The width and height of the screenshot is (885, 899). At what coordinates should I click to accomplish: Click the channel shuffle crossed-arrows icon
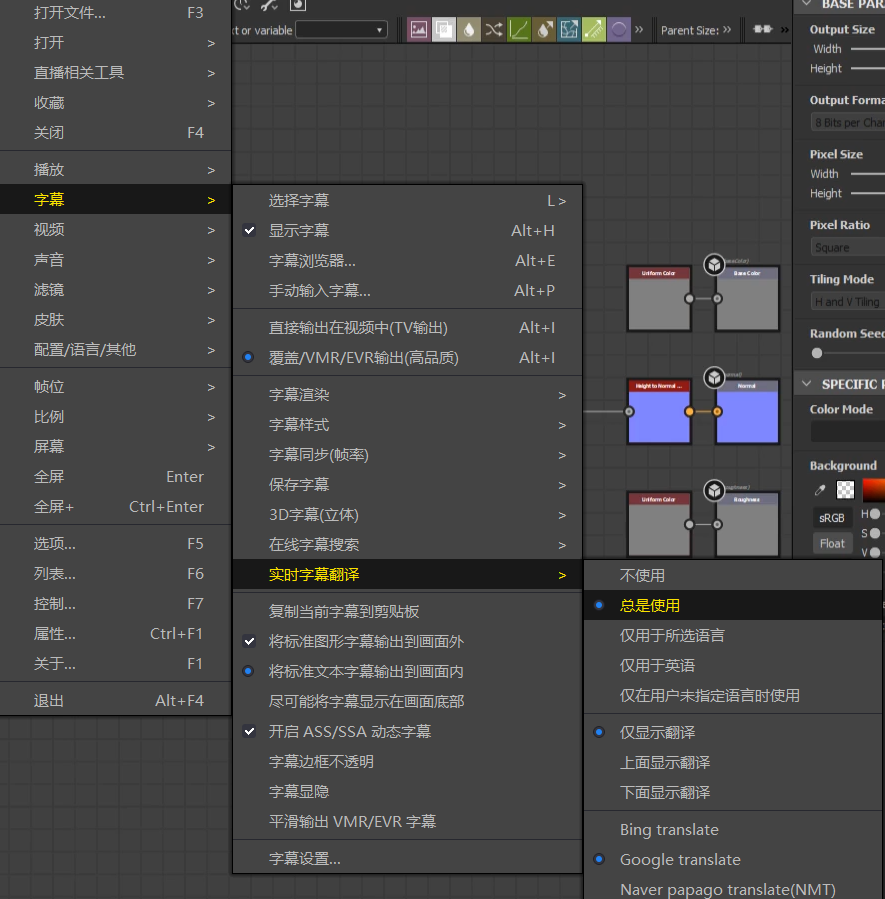tap(494, 30)
